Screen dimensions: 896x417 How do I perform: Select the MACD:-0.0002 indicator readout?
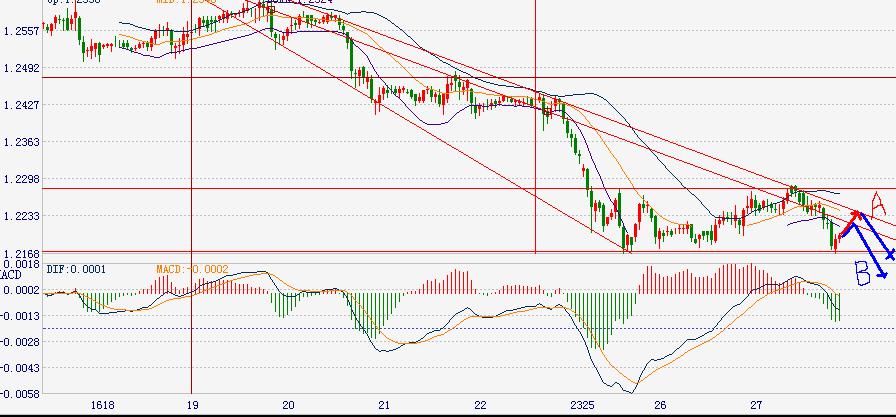(193, 269)
